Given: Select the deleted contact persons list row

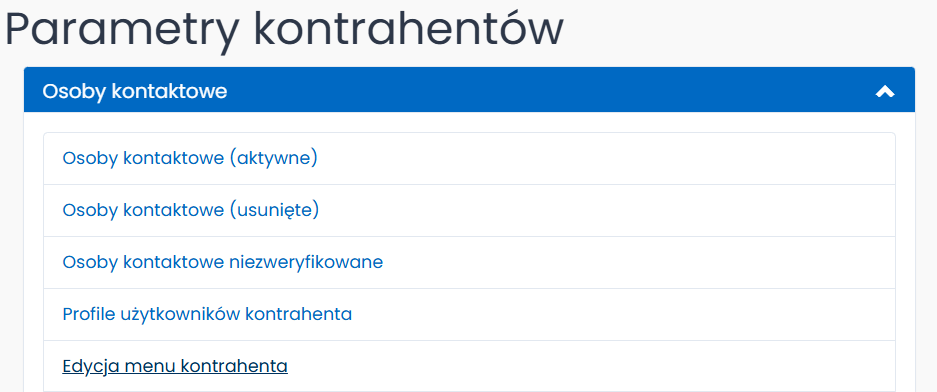Looking at the screenshot, I should tap(469, 210).
